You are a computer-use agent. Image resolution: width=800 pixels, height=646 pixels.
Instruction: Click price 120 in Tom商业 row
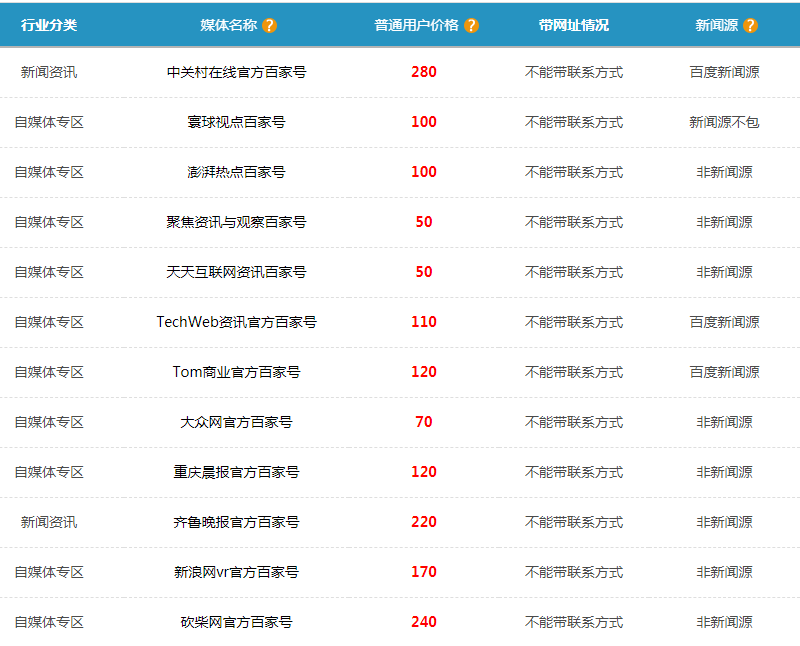(x=424, y=372)
